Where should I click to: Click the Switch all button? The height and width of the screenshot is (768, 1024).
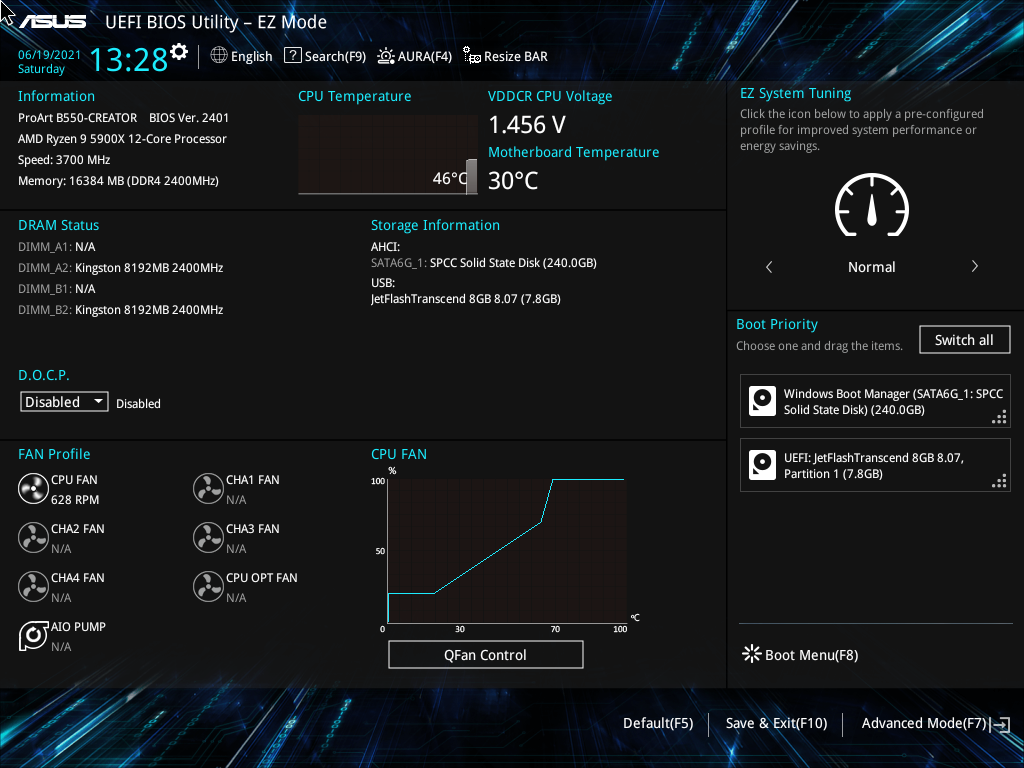(964, 339)
